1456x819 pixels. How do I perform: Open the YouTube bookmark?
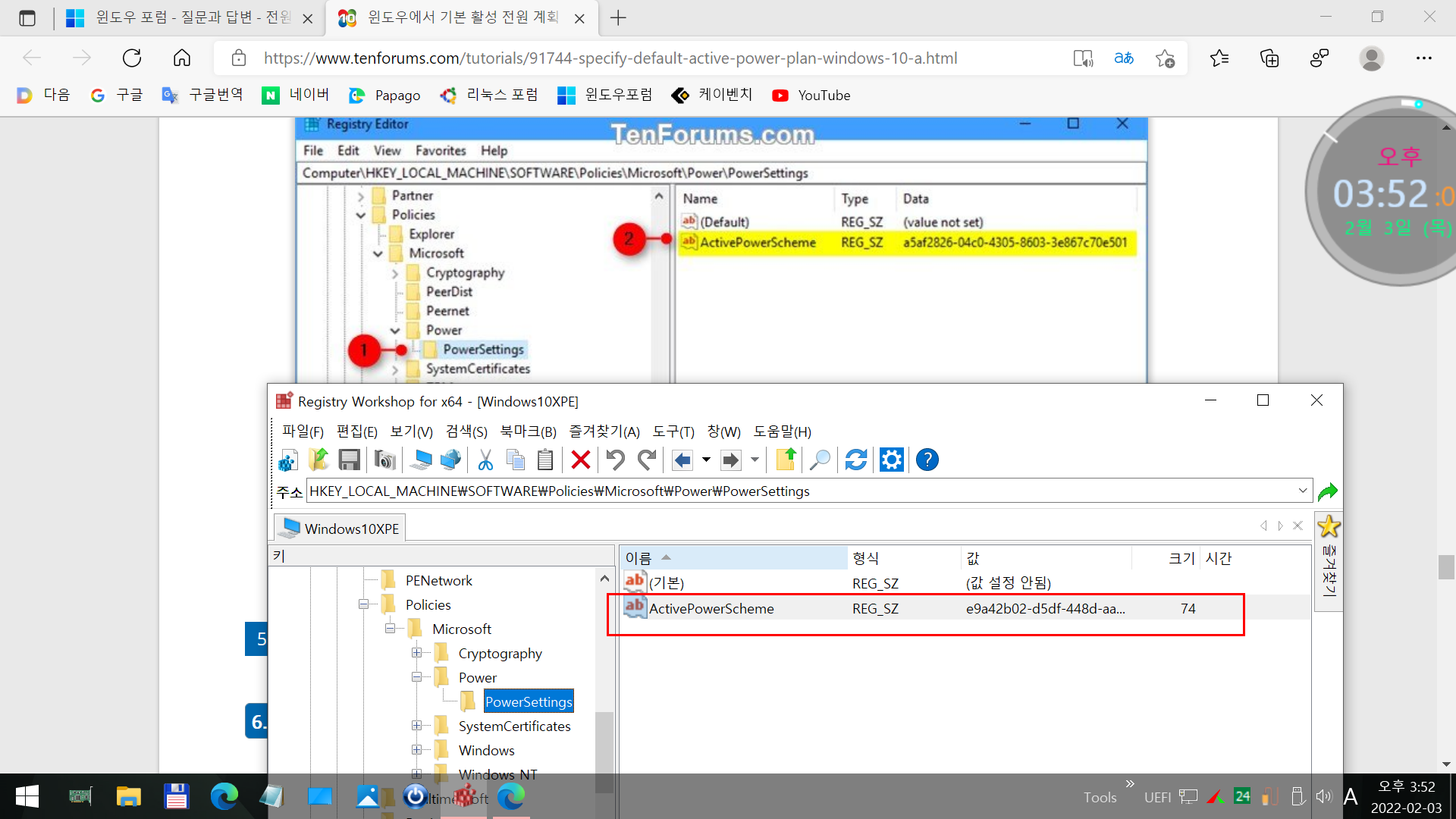click(811, 95)
